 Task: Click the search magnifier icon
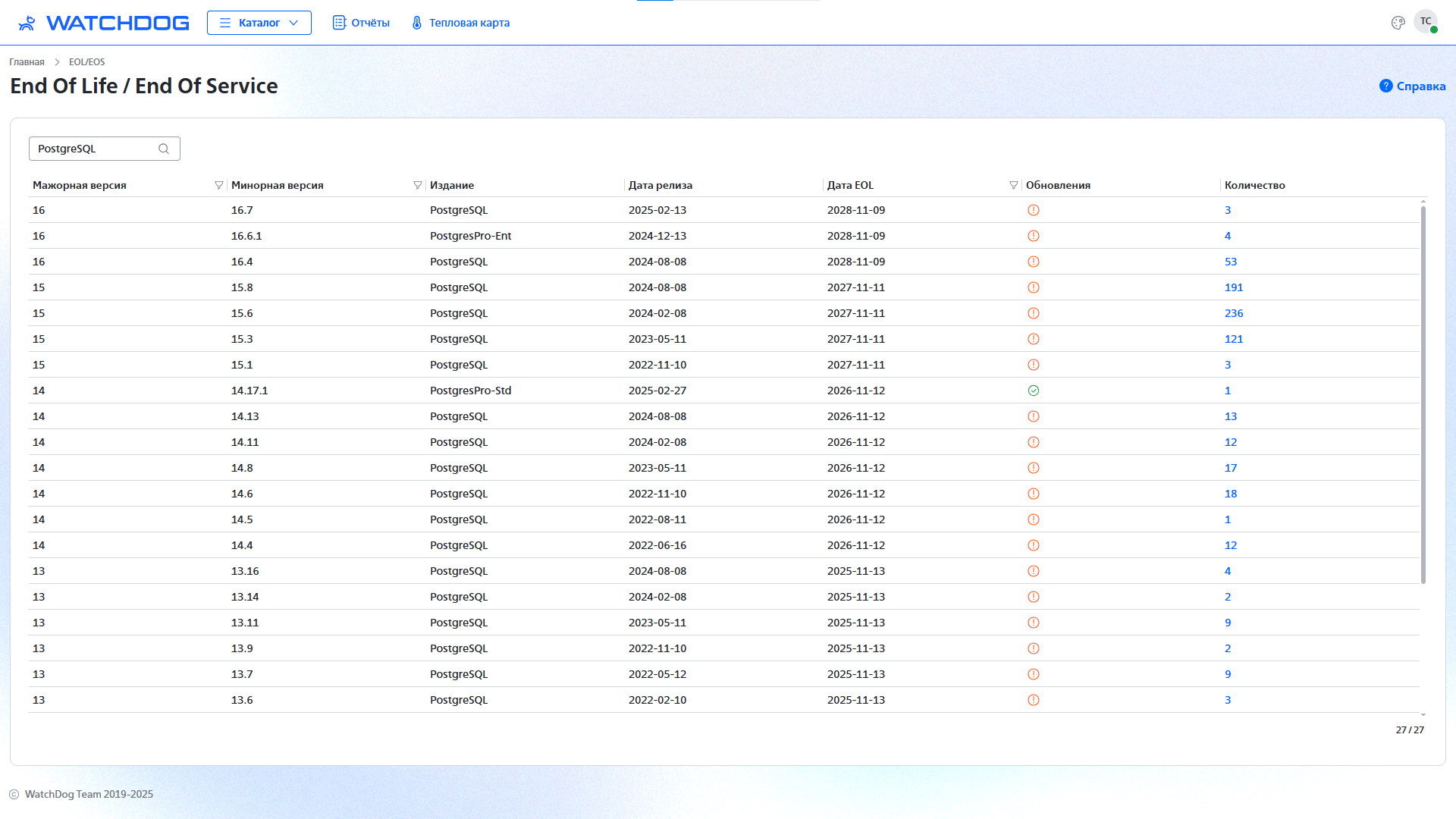164,149
